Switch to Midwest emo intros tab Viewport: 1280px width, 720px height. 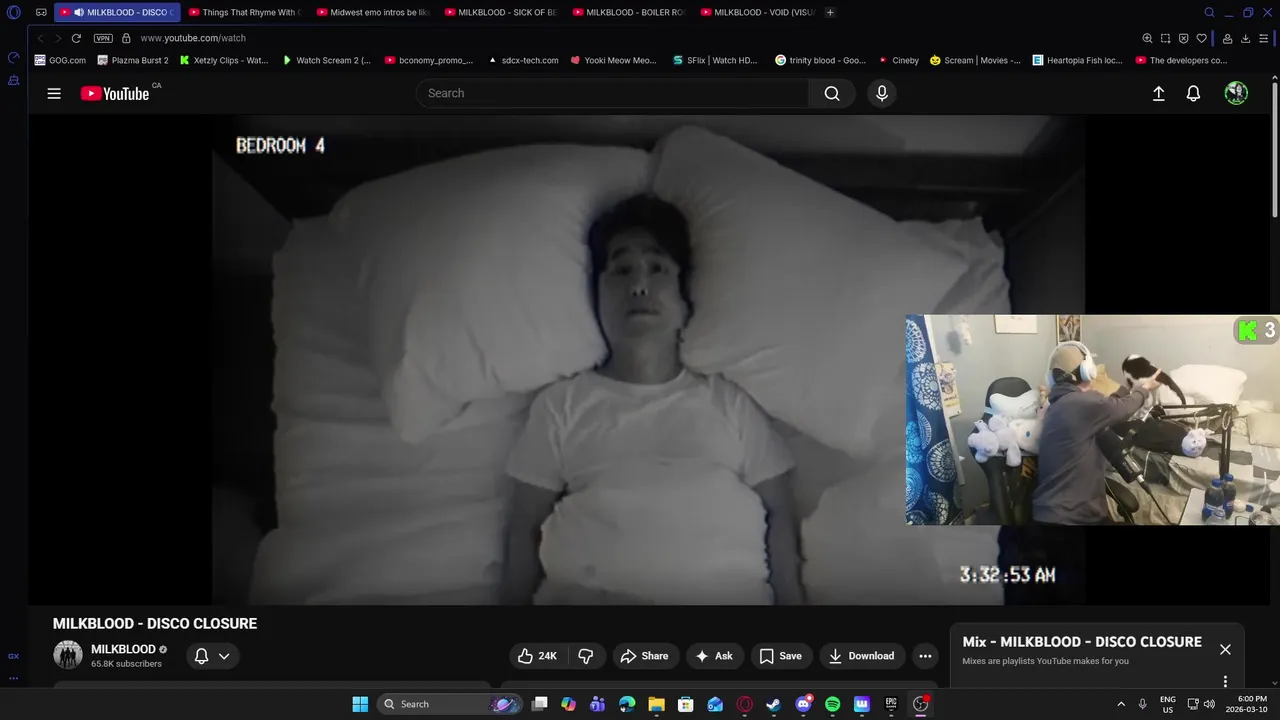[374, 12]
